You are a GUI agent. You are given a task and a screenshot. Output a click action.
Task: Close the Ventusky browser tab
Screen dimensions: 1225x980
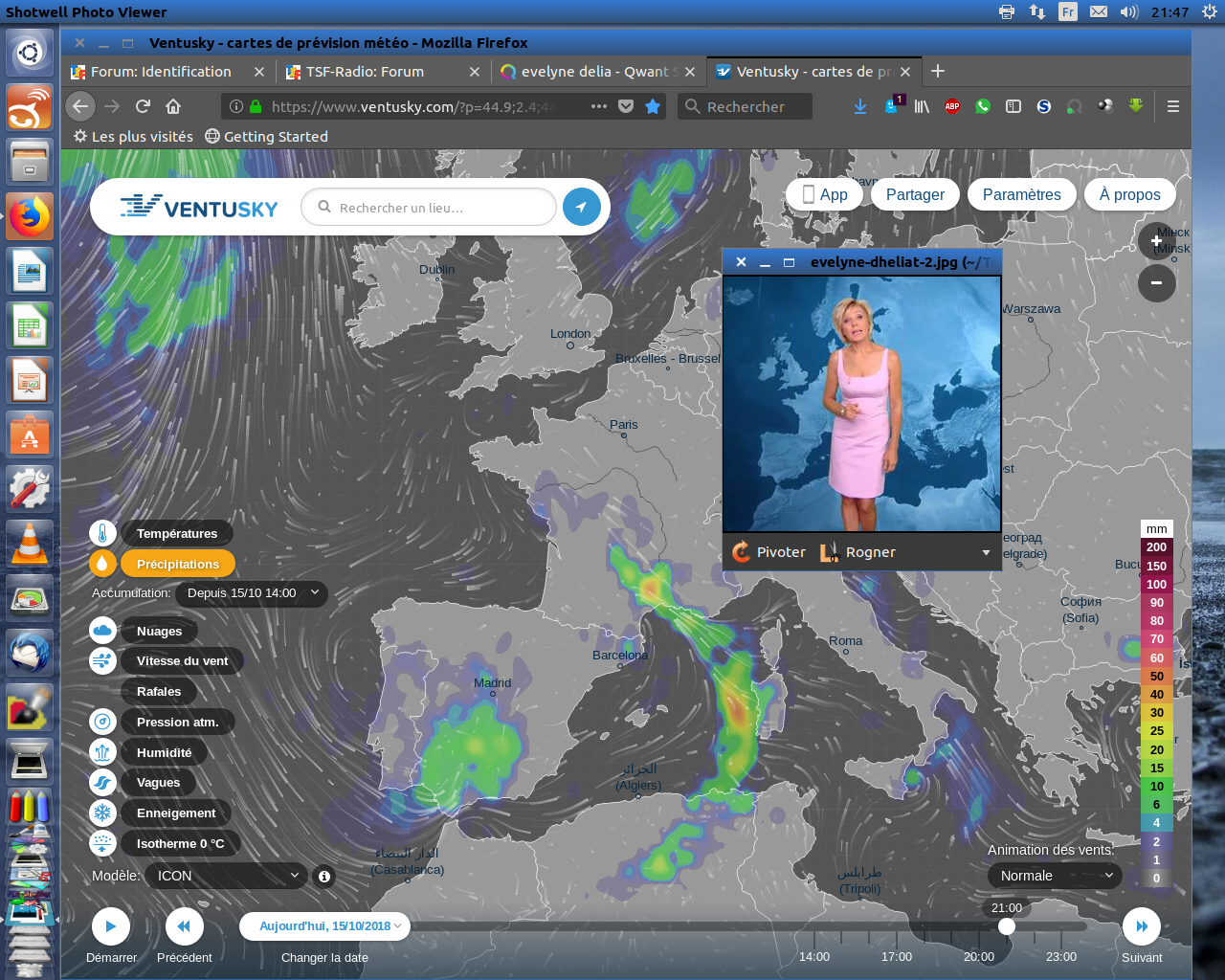pyautogui.click(x=905, y=72)
